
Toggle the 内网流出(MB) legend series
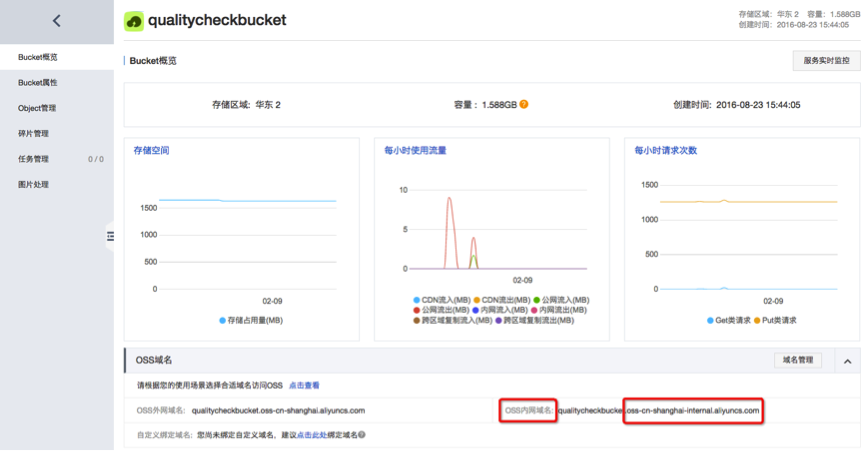click(x=559, y=310)
